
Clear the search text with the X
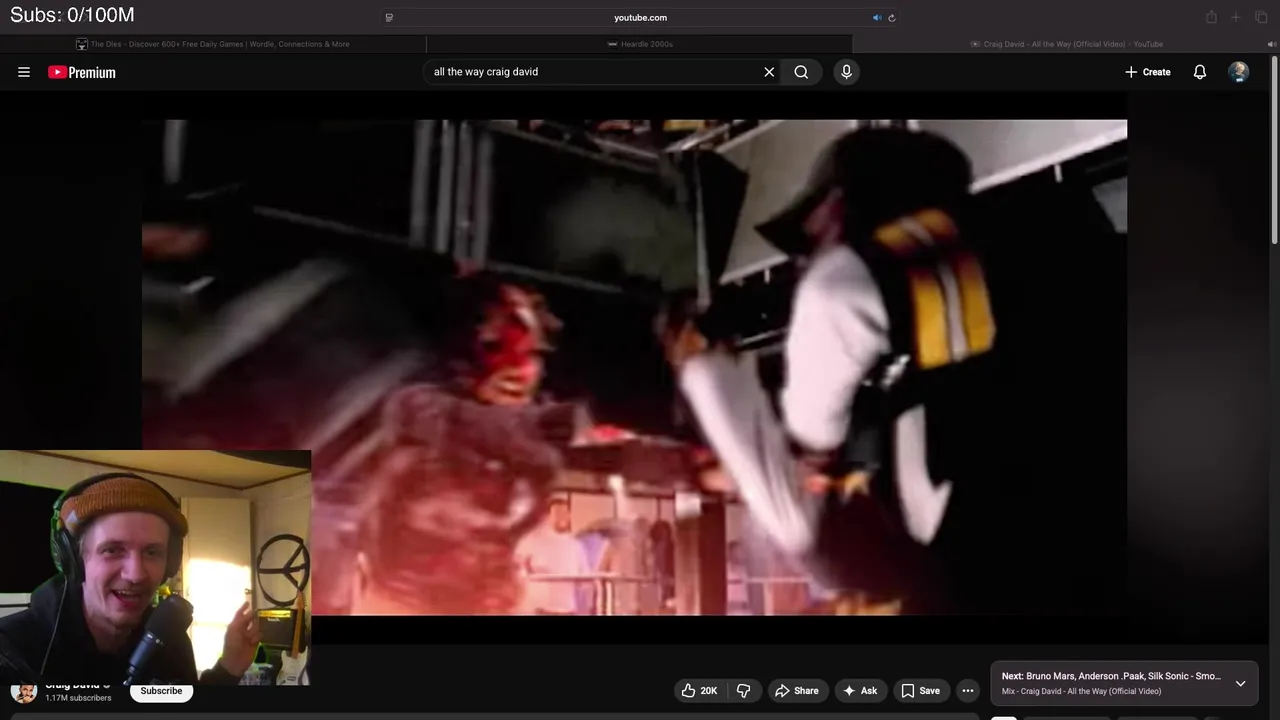[x=769, y=72]
